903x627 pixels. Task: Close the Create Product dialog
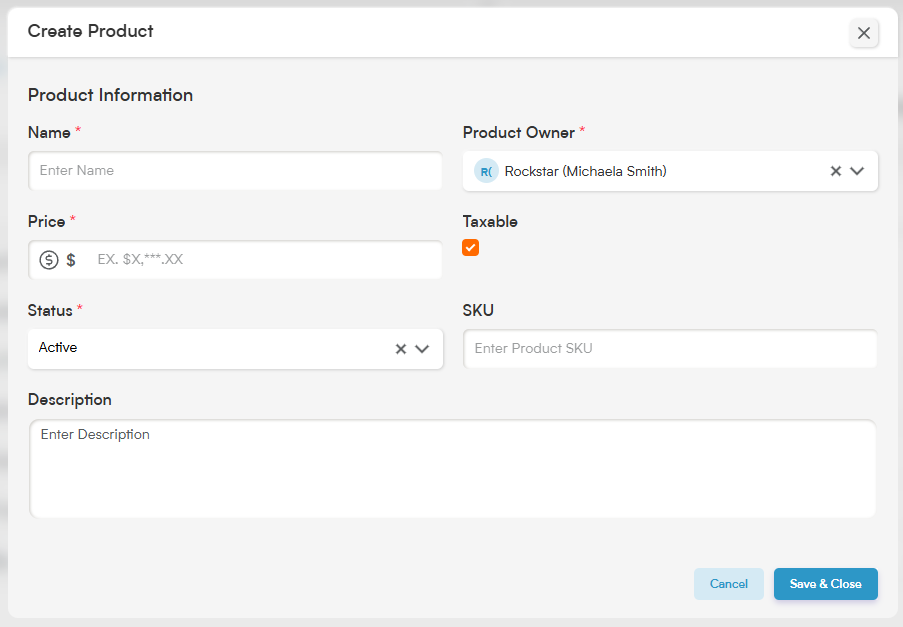[x=863, y=33]
